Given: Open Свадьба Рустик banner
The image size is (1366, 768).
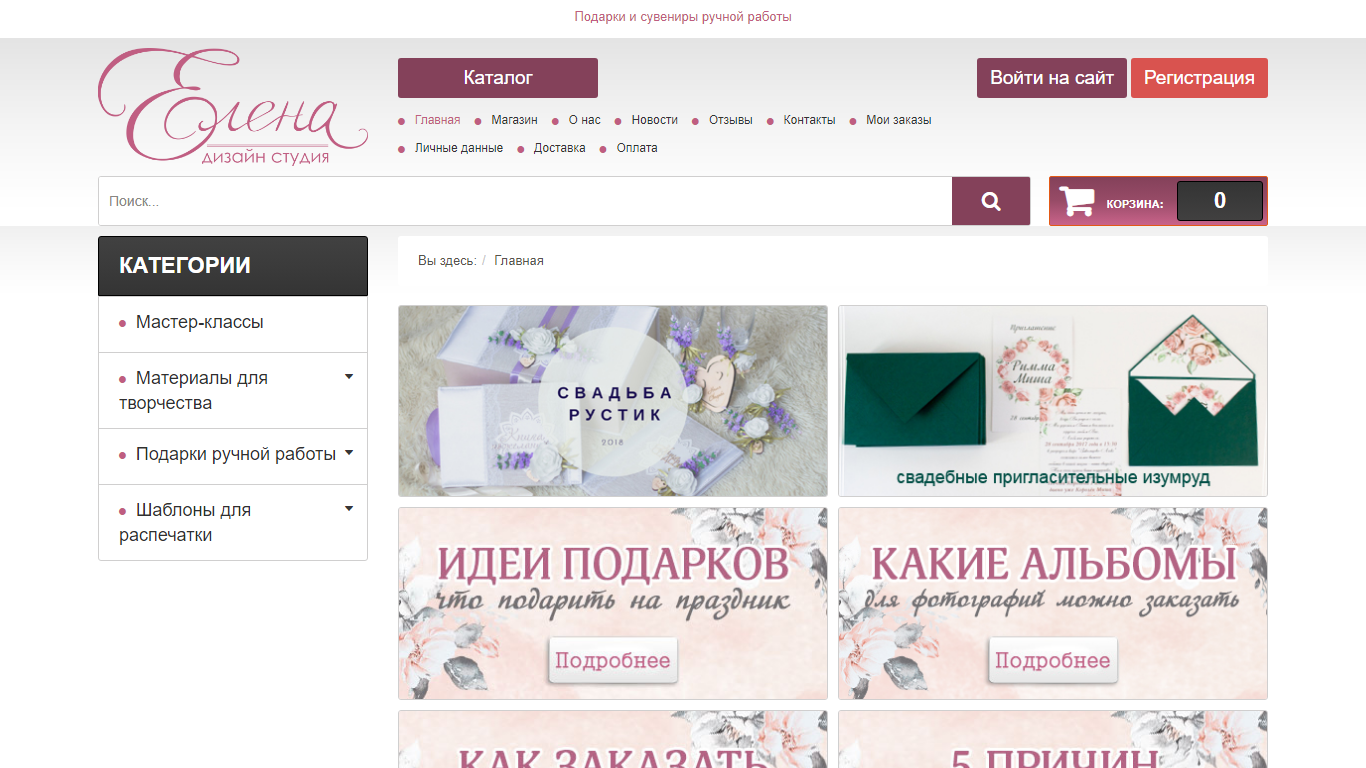Looking at the screenshot, I should click(613, 401).
